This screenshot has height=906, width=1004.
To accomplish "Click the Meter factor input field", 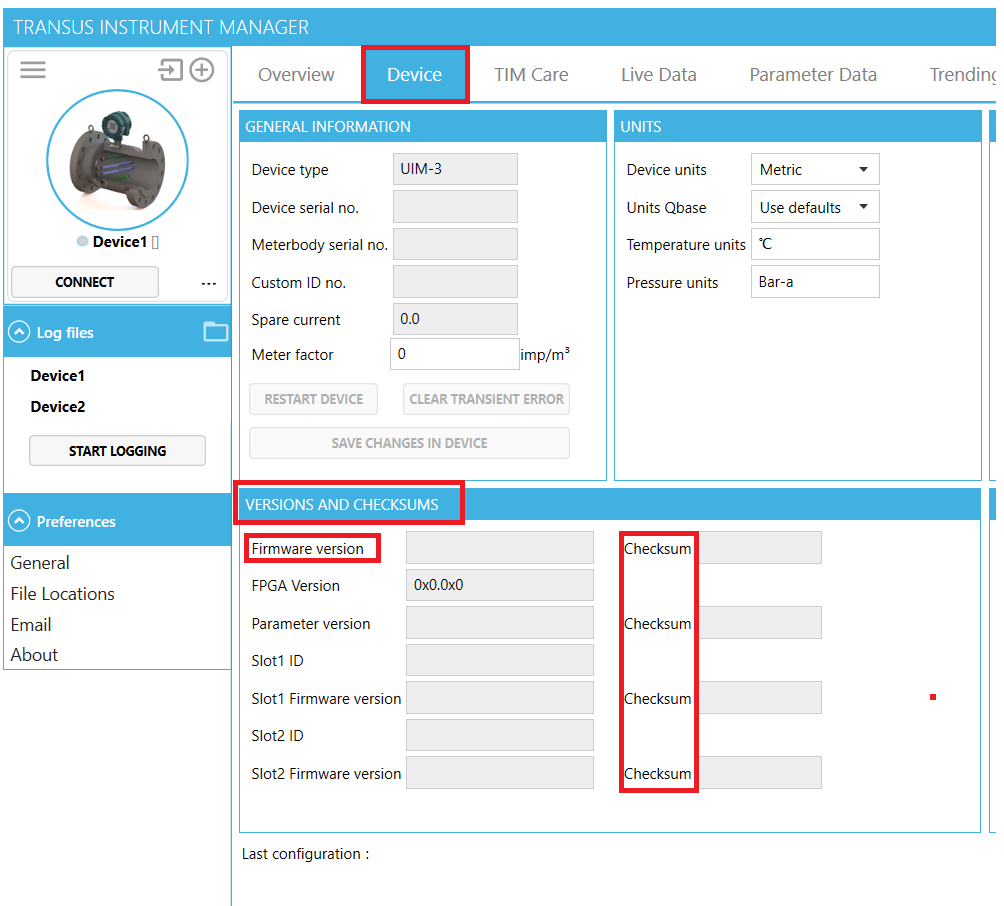I will coord(455,354).
